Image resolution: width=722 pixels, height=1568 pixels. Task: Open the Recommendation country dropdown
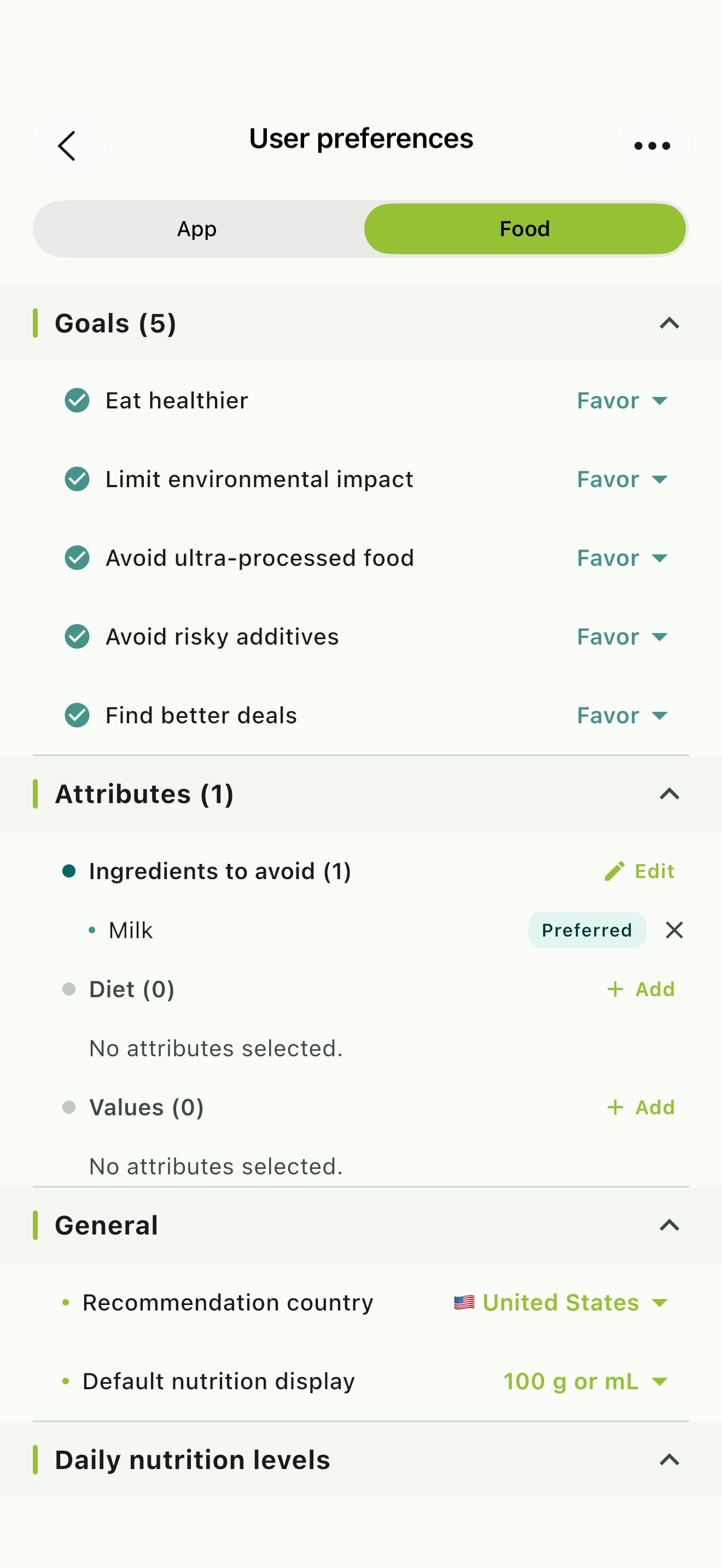point(561,1303)
